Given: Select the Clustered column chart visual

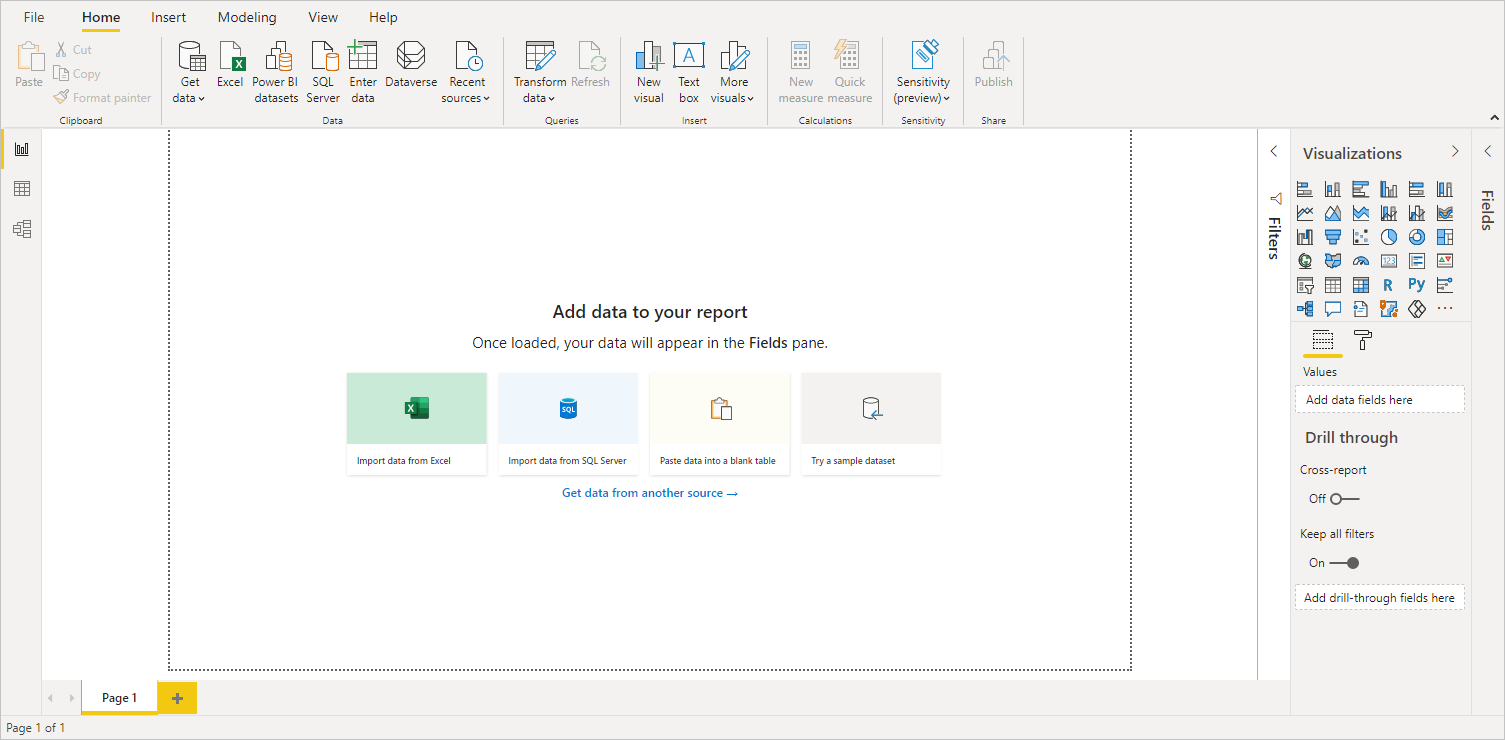Looking at the screenshot, I should click(1389, 189).
